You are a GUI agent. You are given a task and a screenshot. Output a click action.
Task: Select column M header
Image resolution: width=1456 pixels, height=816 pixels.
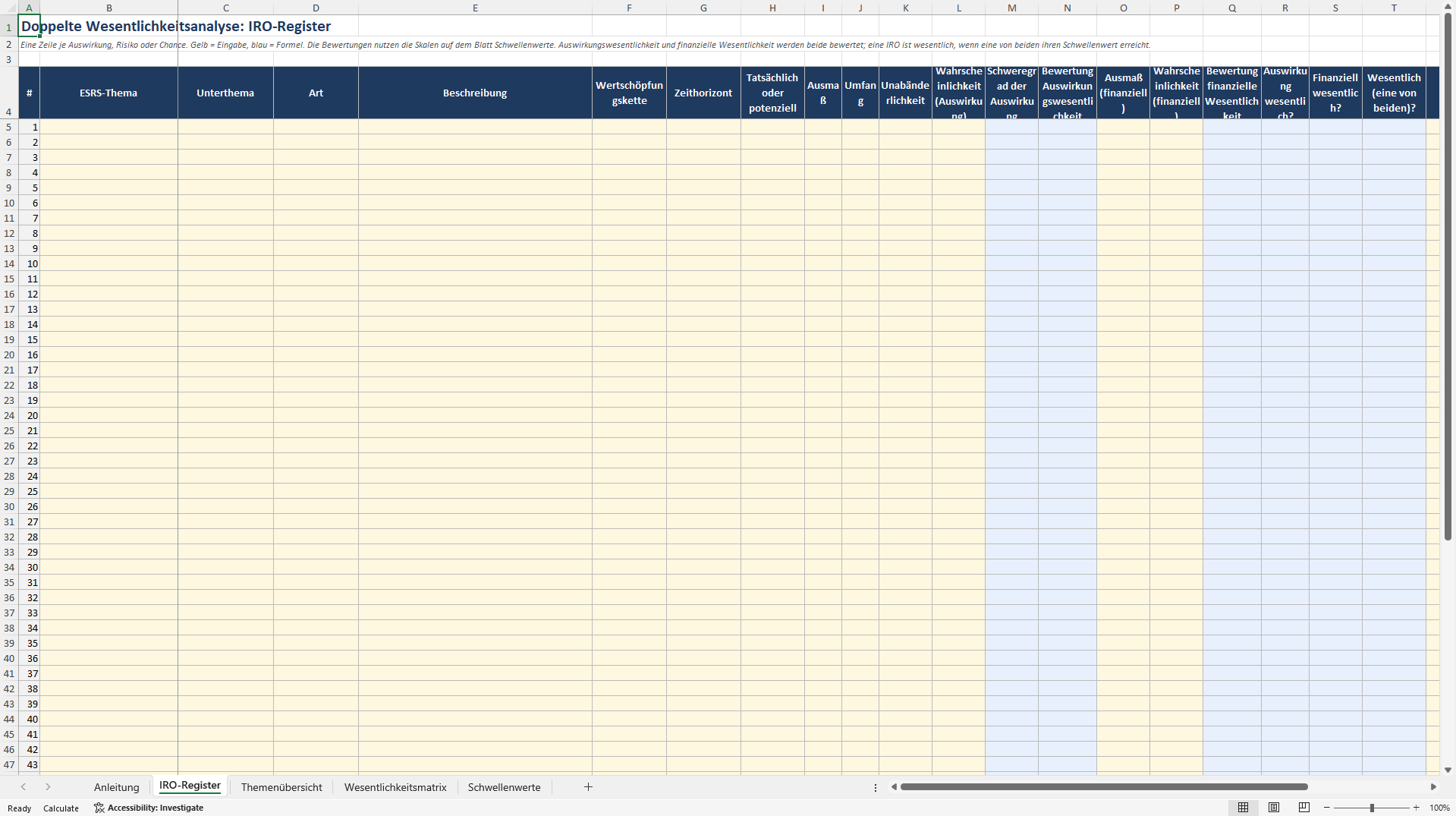[1011, 8]
